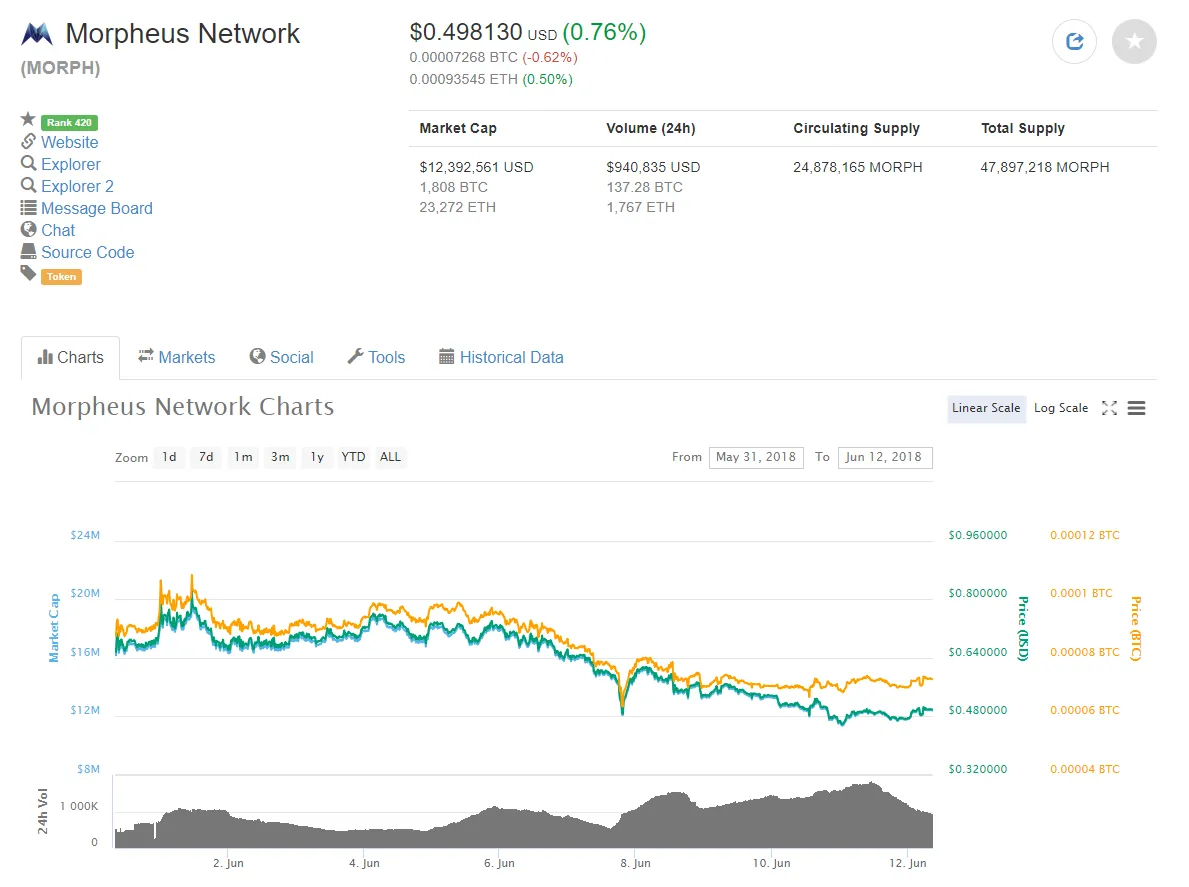Select Log Scale for the chart
This screenshot has height=887, width=1189.
coord(1061,409)
